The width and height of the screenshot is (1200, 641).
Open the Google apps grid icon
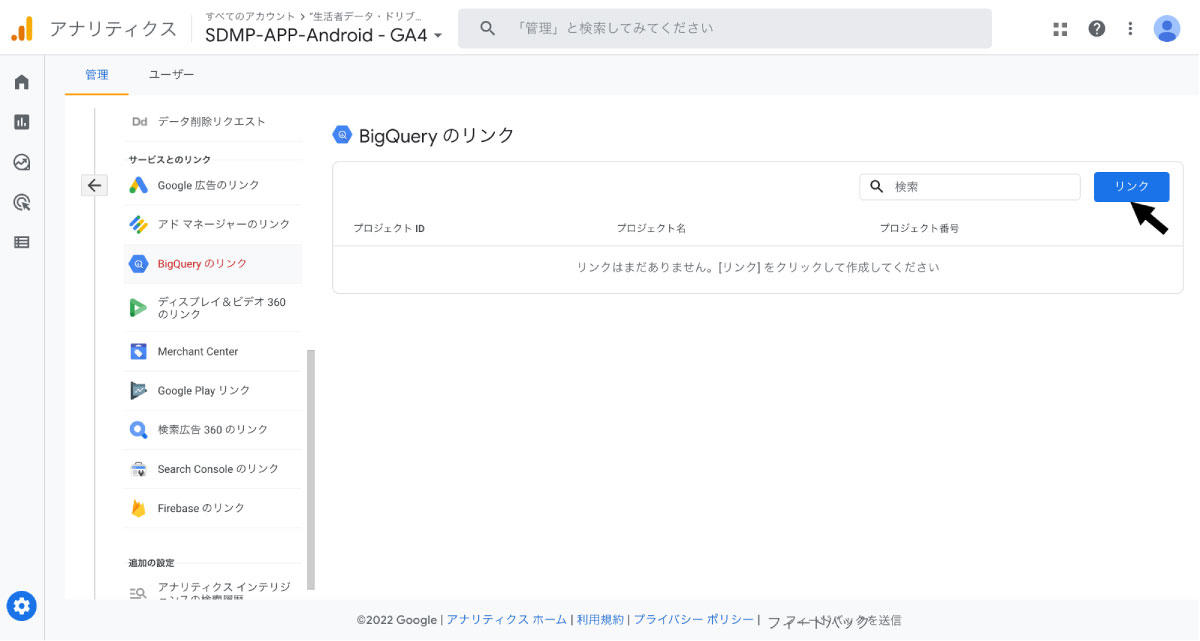point(1061,29)
